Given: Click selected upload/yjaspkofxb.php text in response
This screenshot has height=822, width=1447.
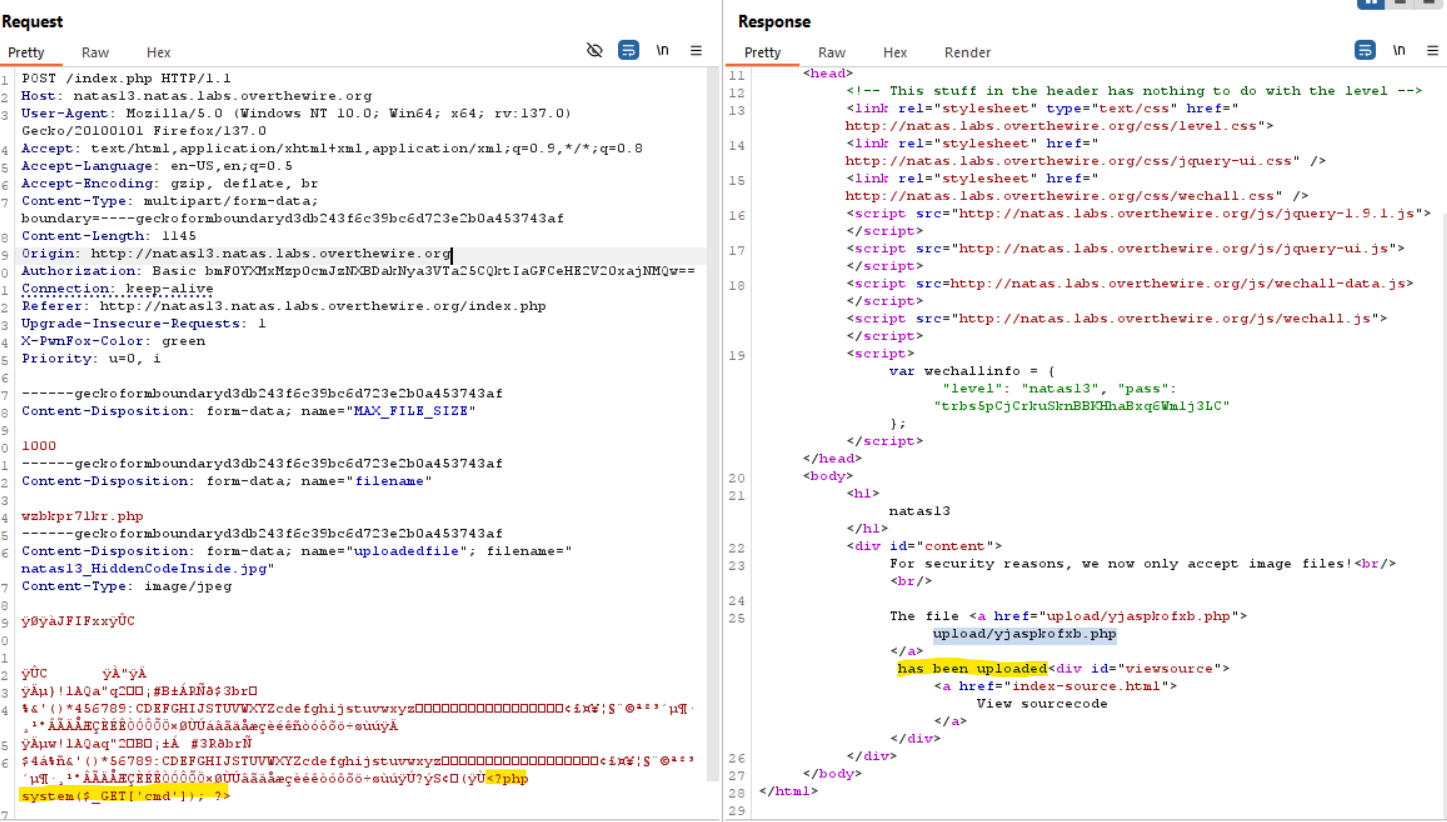Looking at the screenshot, I should pyautogui.click(x=1024, y=634).
